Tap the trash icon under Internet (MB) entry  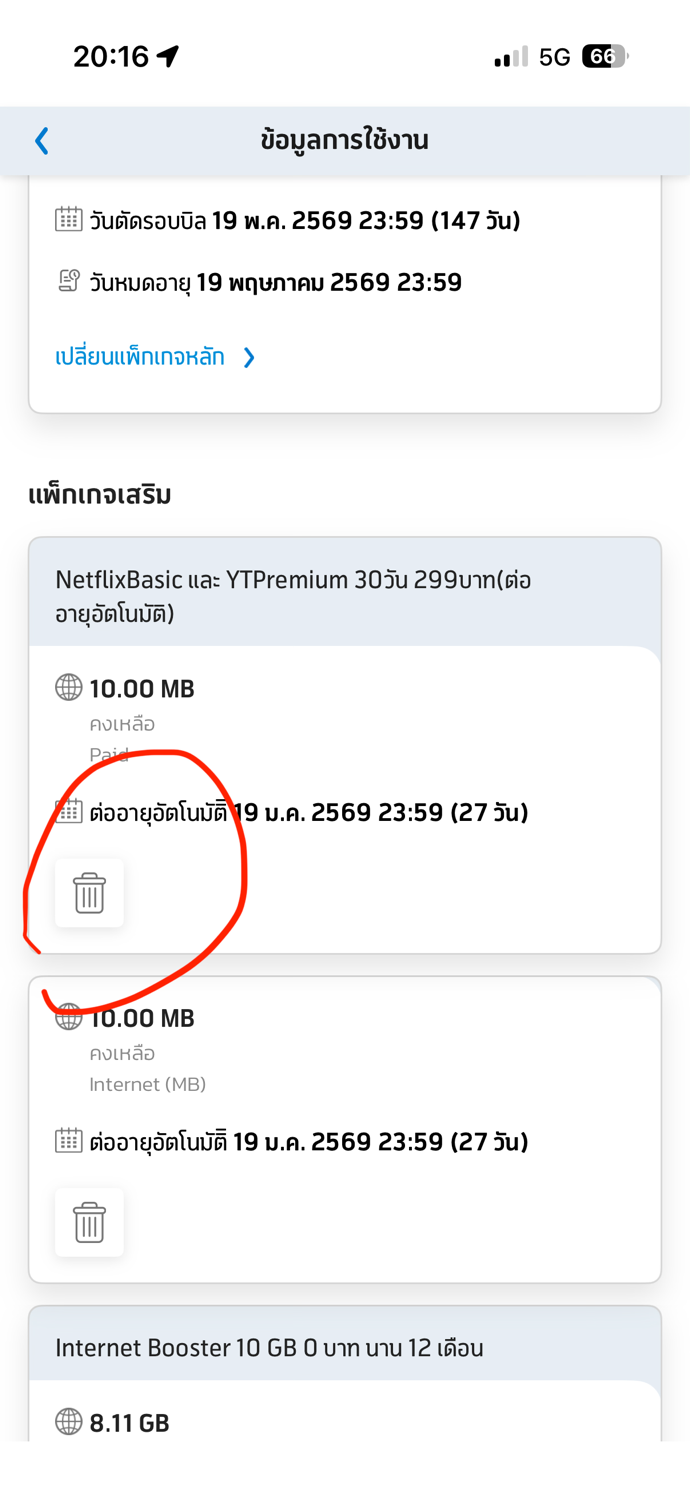click(89, 1222)
